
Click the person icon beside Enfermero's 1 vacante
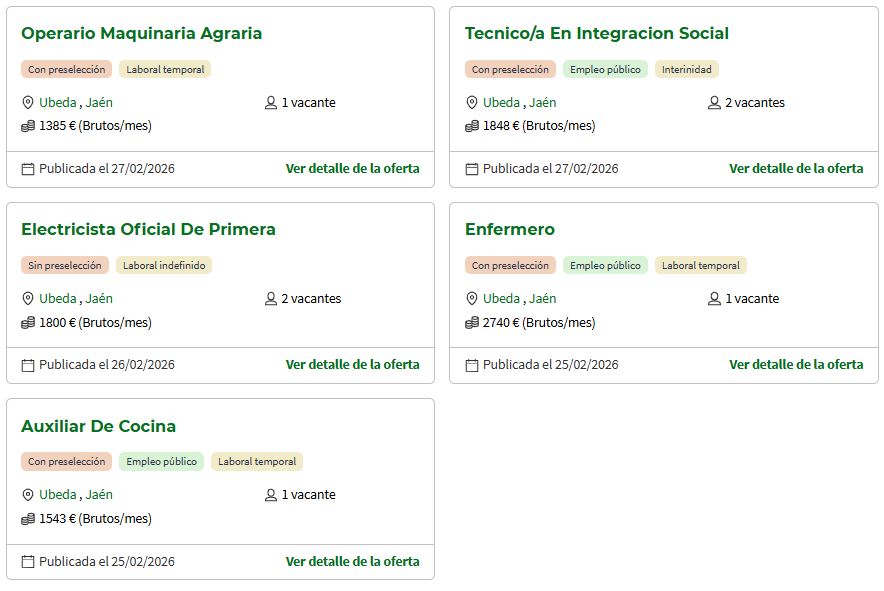(x=714, y=299)
